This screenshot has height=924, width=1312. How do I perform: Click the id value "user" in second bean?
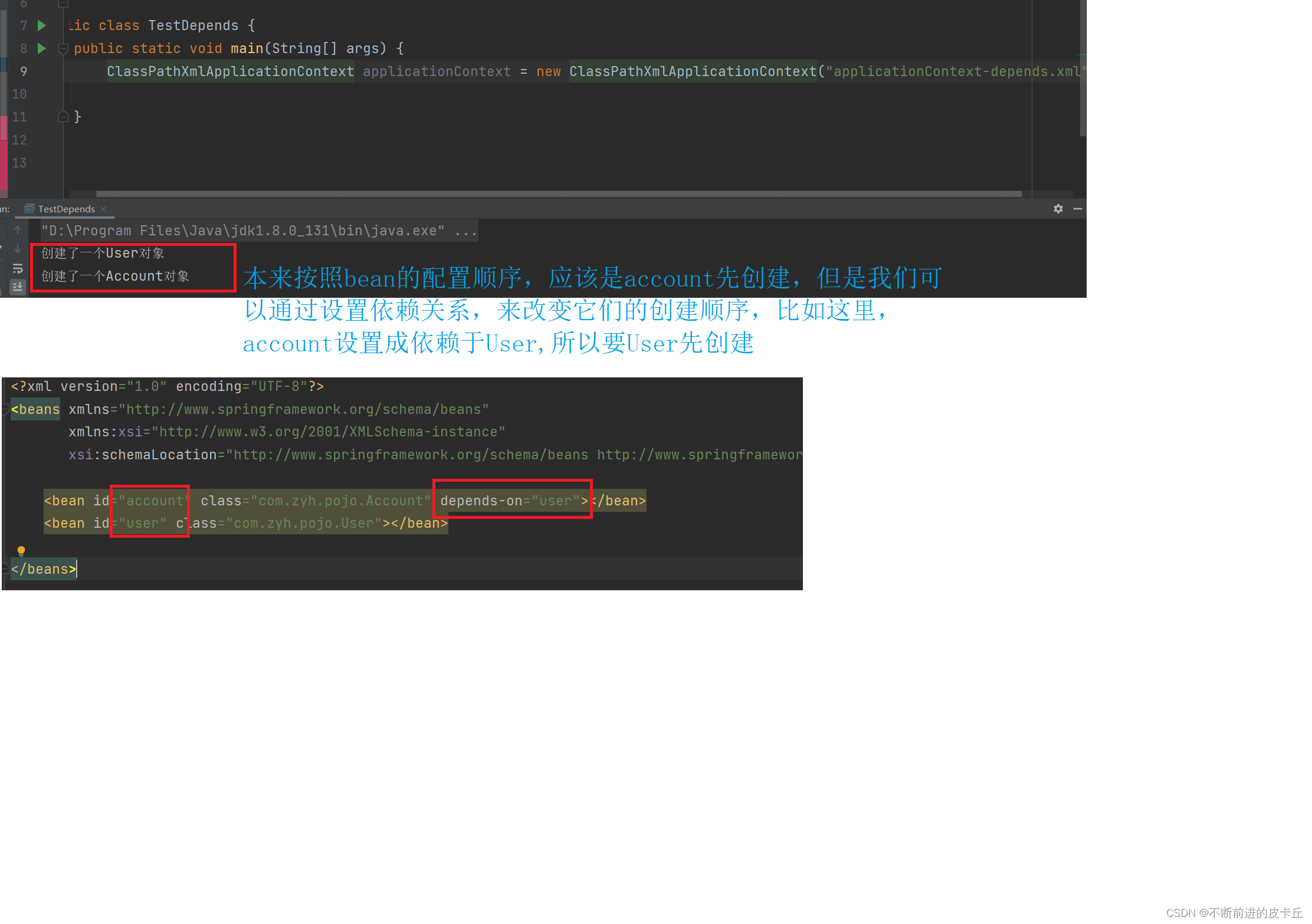pos(143,523)
